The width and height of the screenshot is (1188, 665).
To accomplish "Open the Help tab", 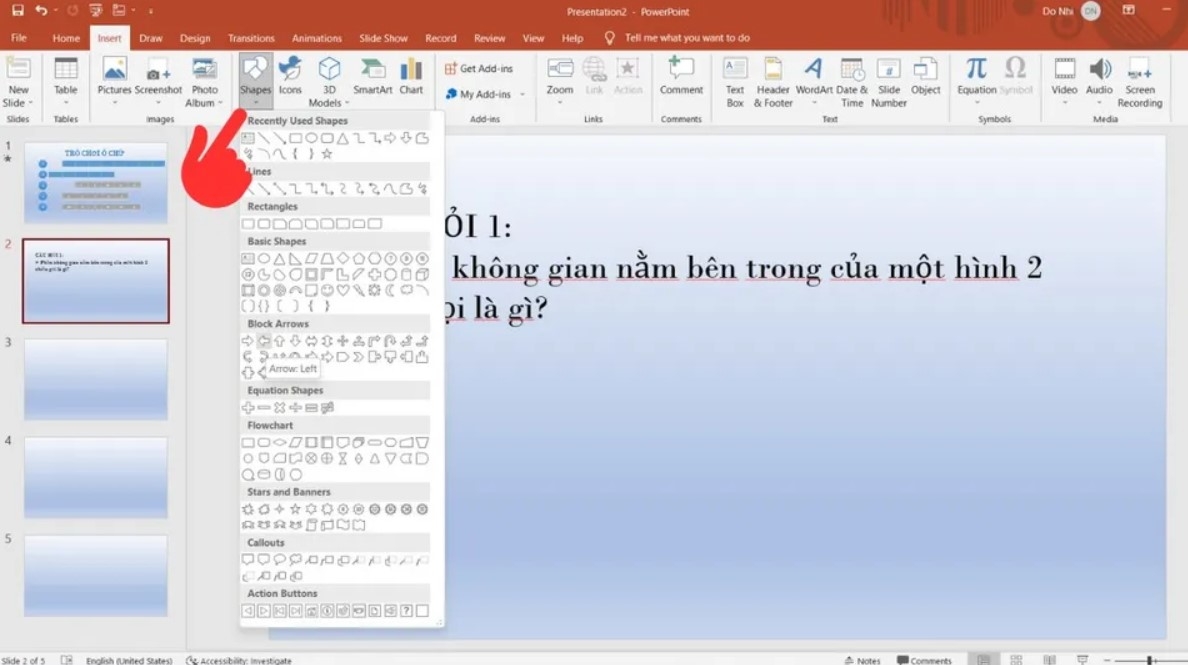I will 572,38.
